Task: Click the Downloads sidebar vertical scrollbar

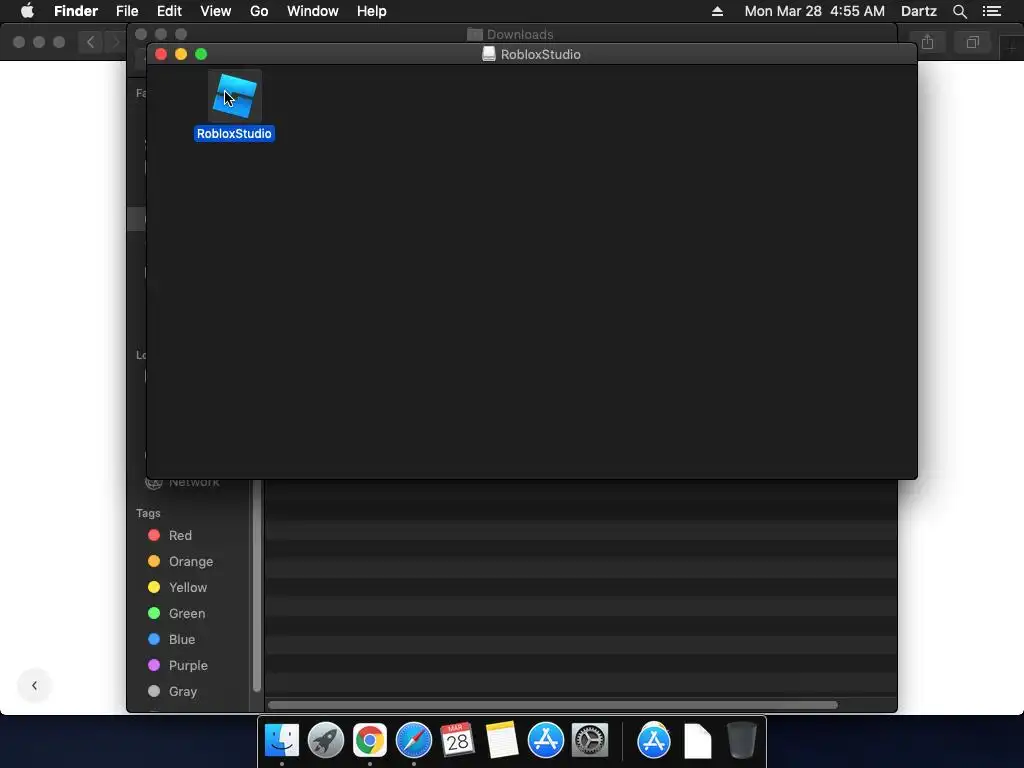Action: click(257, 586)
